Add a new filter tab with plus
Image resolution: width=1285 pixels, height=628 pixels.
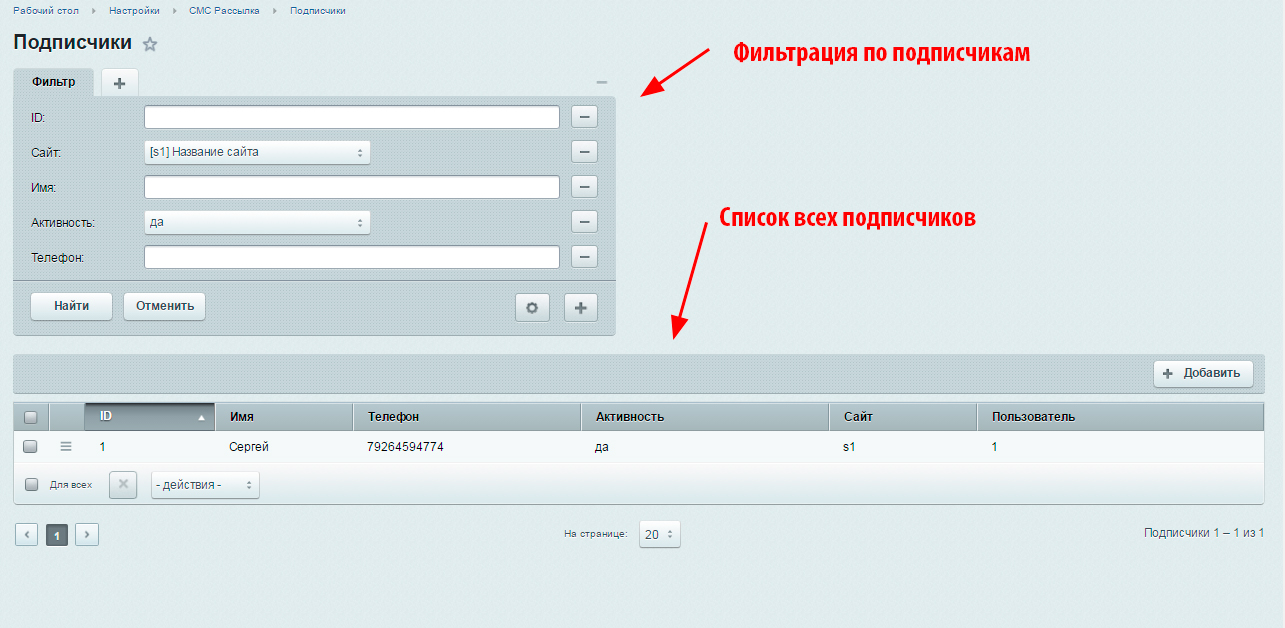pos(119,83)
